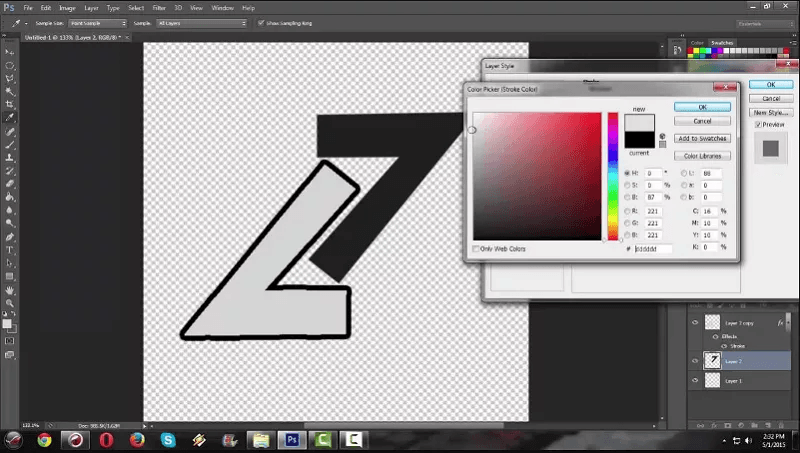Toggle Preview checkbox in Layer Style
This screenshot has height=453, width=800.
(758, 124)
